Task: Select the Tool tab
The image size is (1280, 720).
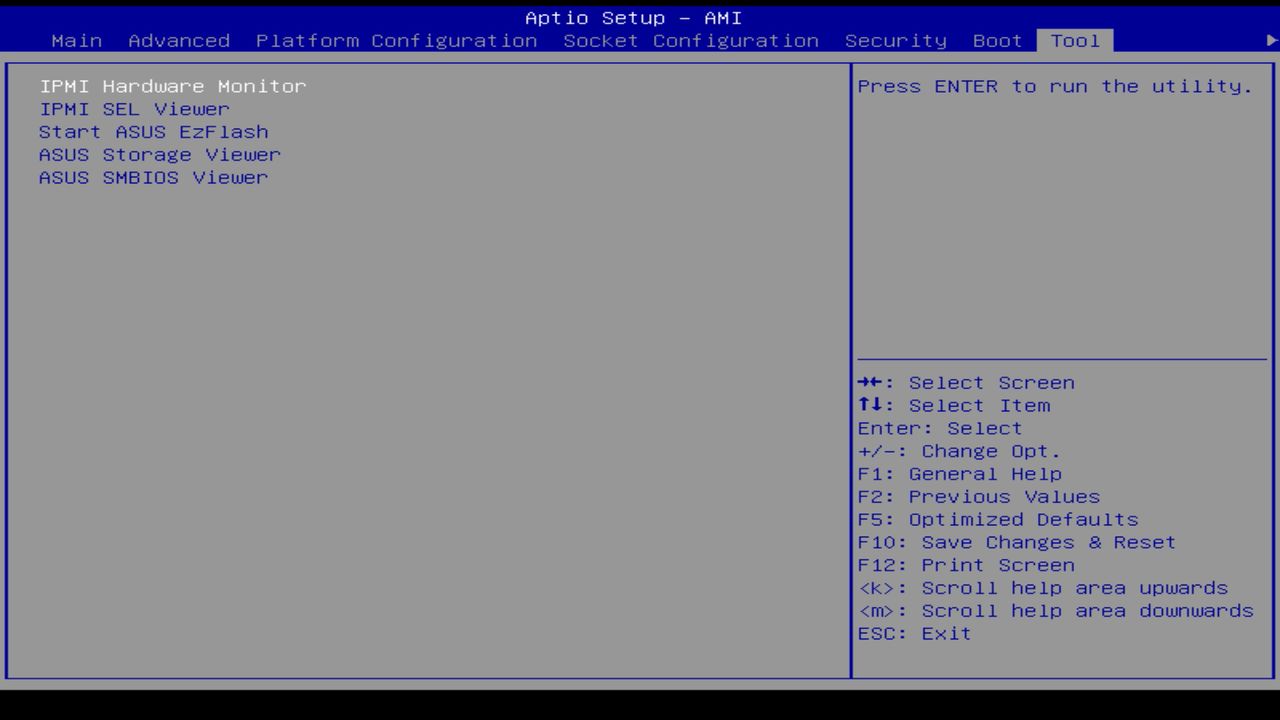Action: coord(1075,41)
